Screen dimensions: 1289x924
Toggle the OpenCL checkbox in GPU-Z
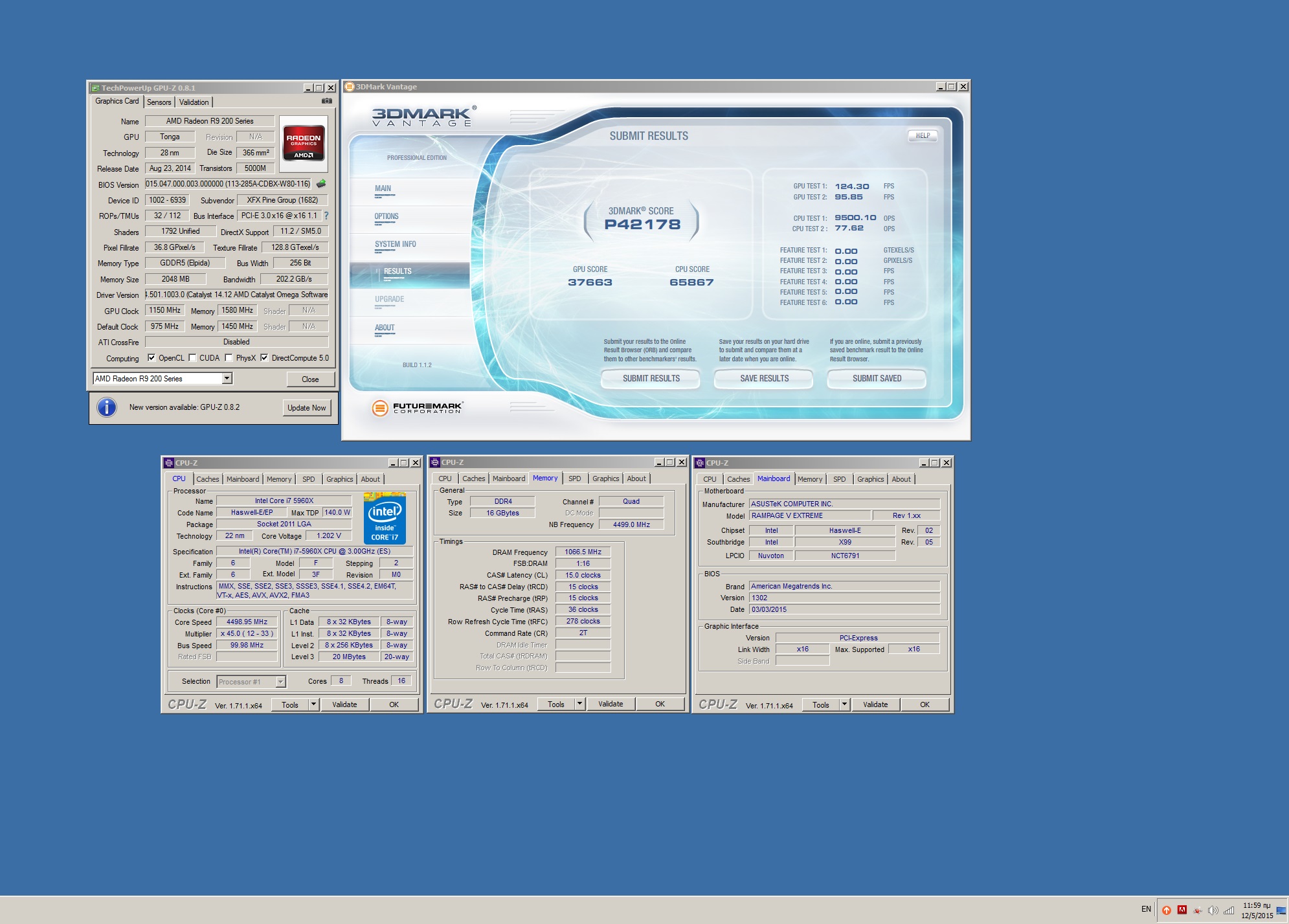click(151, 357)
